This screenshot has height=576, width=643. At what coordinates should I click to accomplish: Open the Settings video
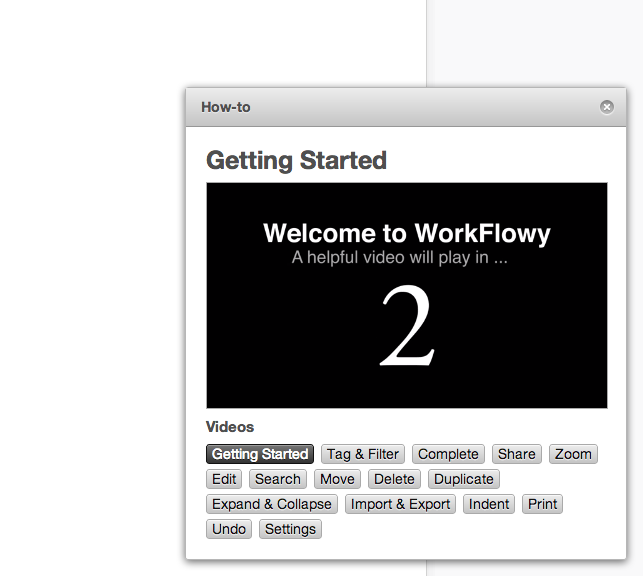pos(290,529)
